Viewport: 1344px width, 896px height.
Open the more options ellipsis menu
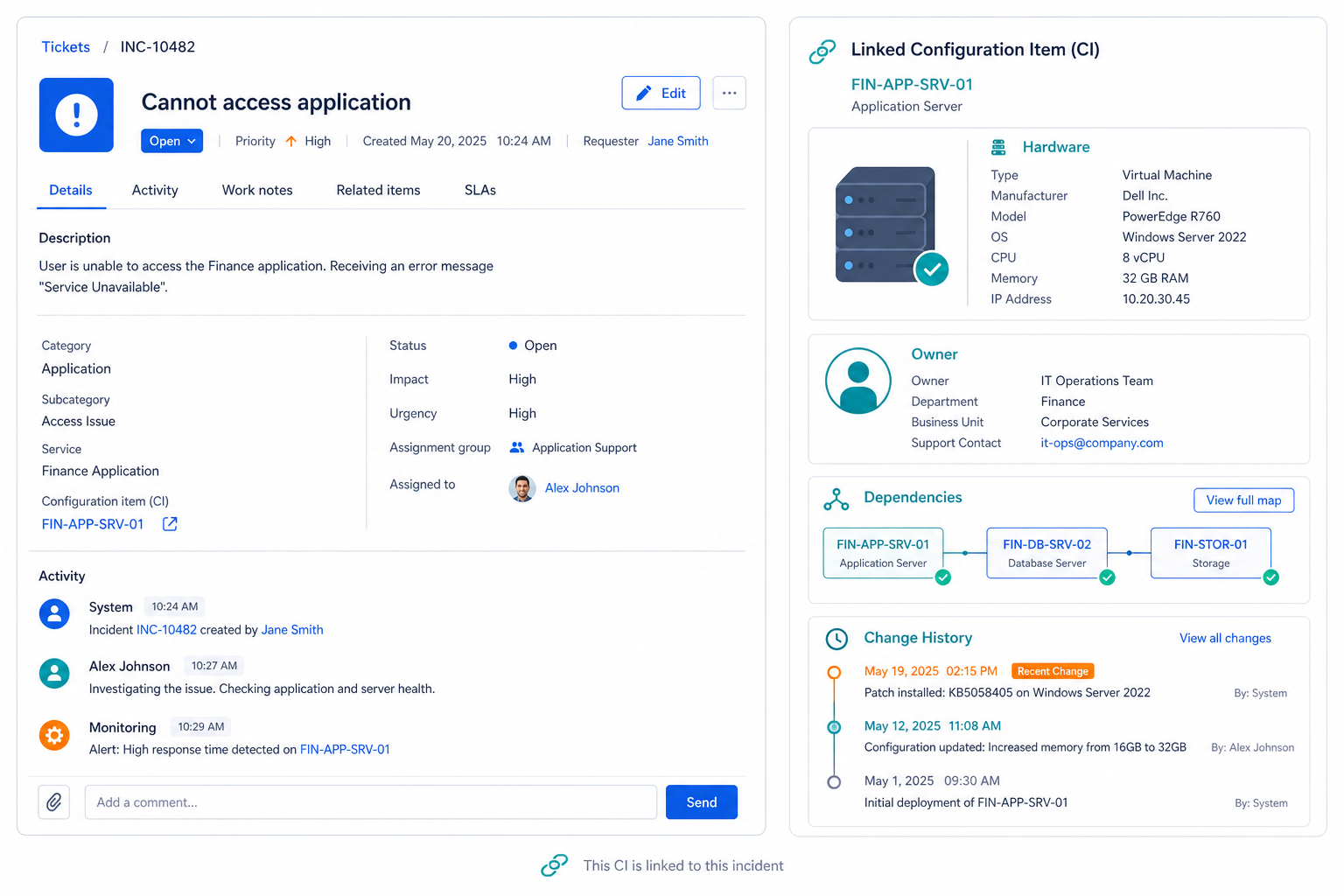(x=729, y=93)
